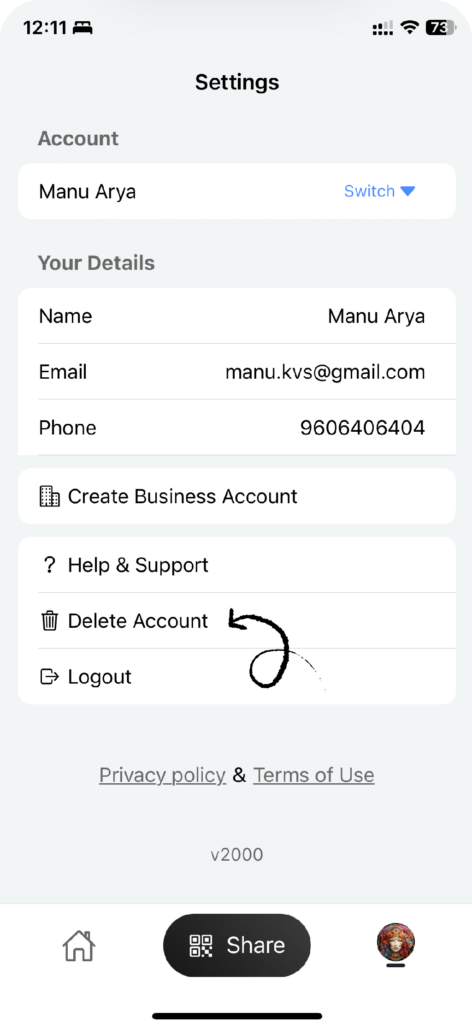Open the Privacy policy link
The width and height of the screenshot is (472, 1024).
pos(163,775)
